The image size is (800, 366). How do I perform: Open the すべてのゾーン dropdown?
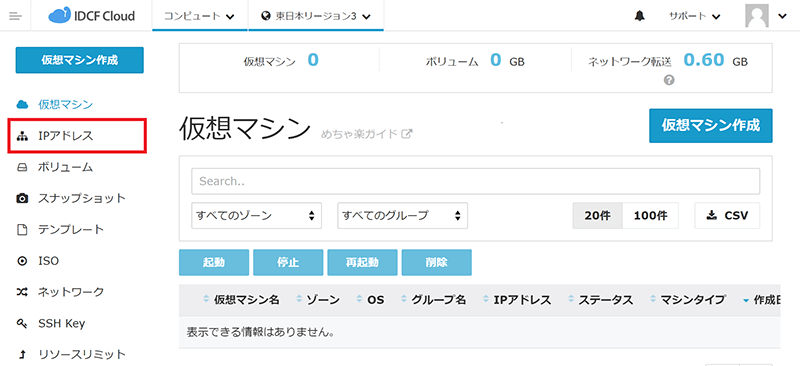[x=257, y=215]
